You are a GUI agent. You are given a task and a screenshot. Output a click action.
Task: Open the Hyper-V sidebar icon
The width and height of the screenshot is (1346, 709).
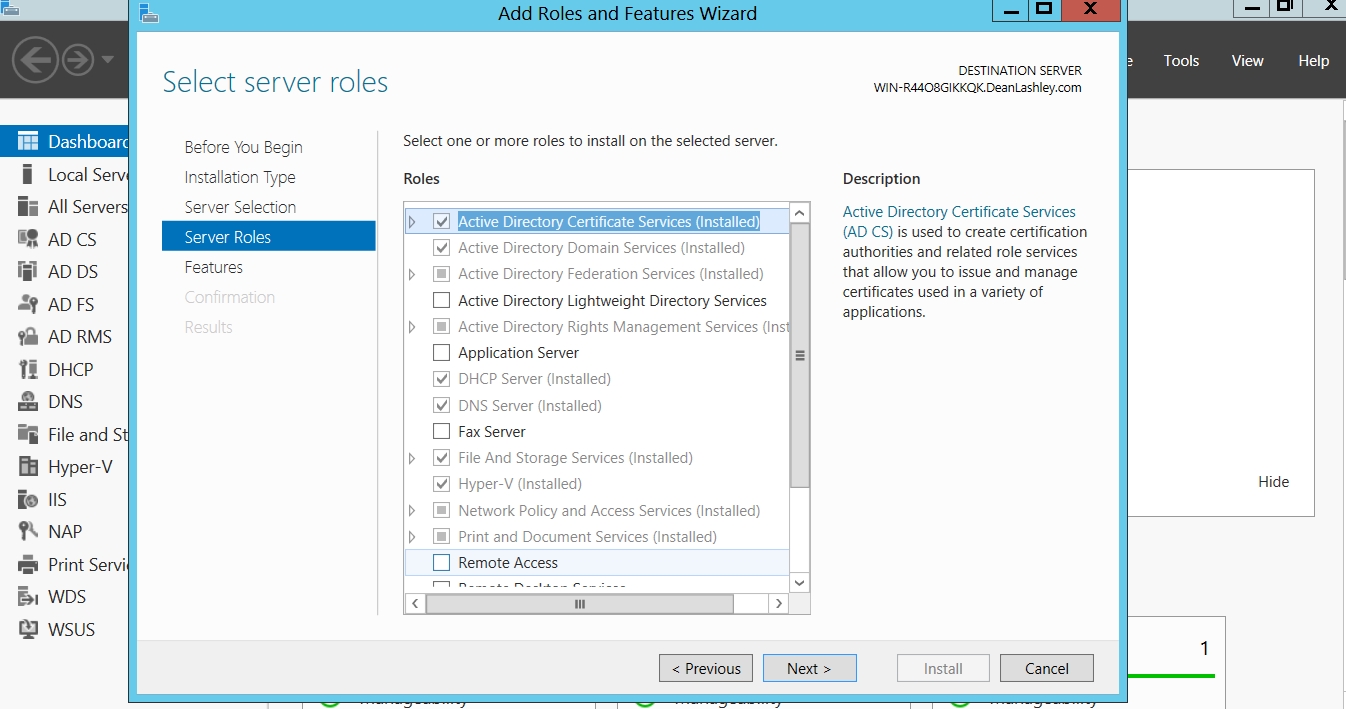(x=28, y=467)
